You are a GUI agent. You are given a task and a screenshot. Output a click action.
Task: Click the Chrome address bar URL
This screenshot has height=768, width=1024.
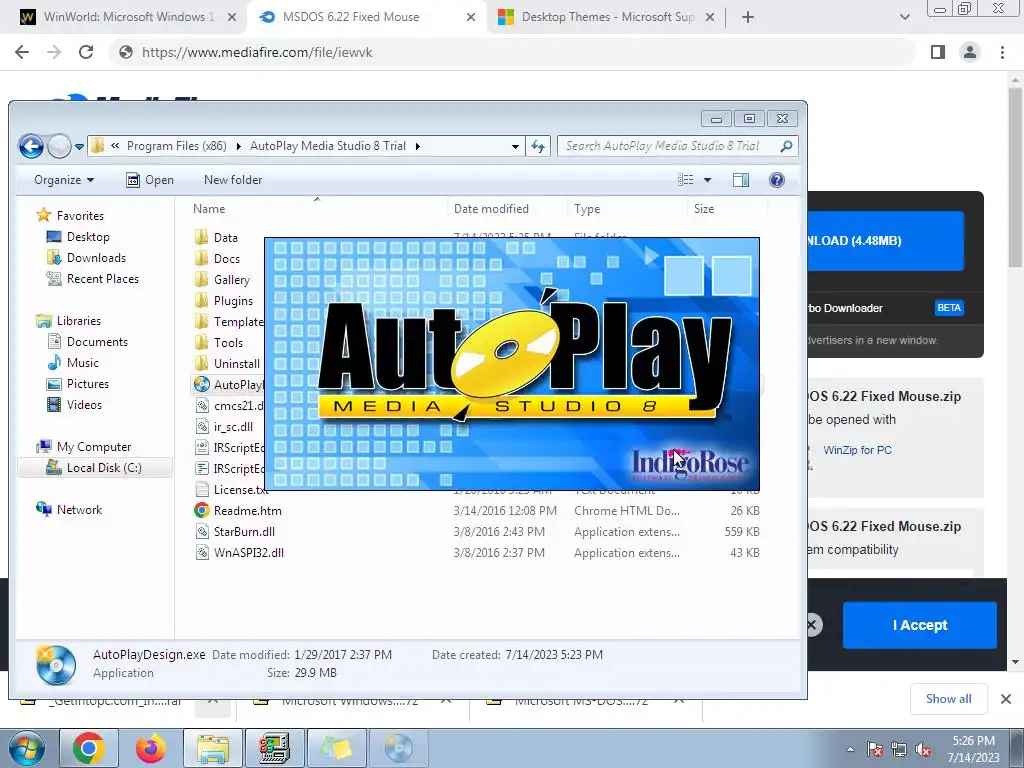[257, 52]
